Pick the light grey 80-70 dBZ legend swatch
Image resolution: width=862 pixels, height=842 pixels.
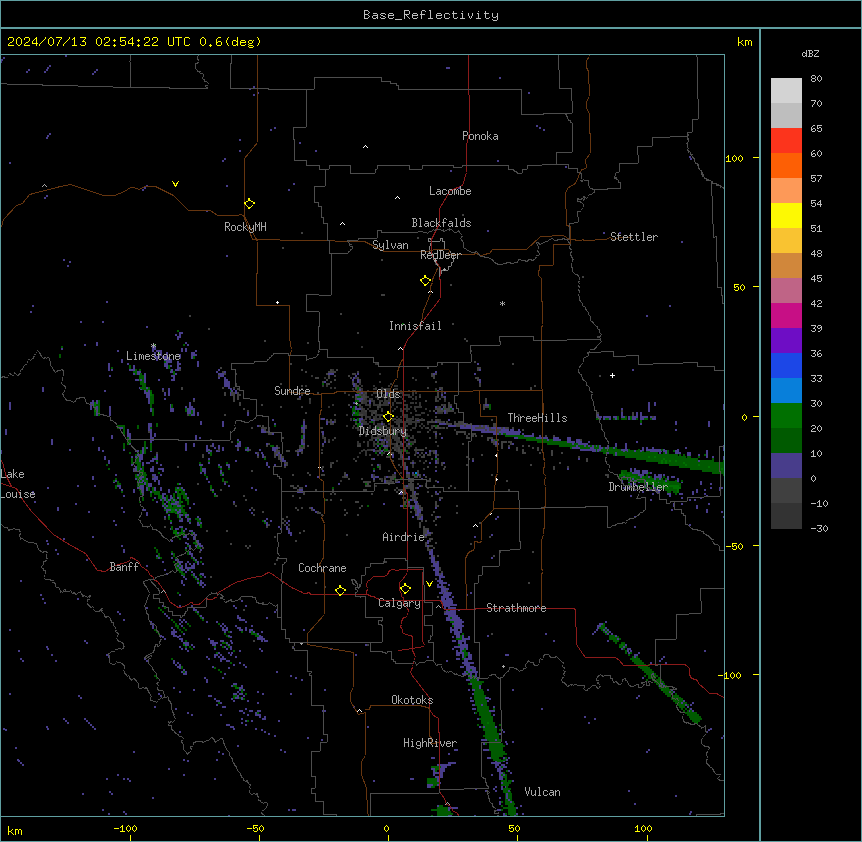tap(786, 91)
